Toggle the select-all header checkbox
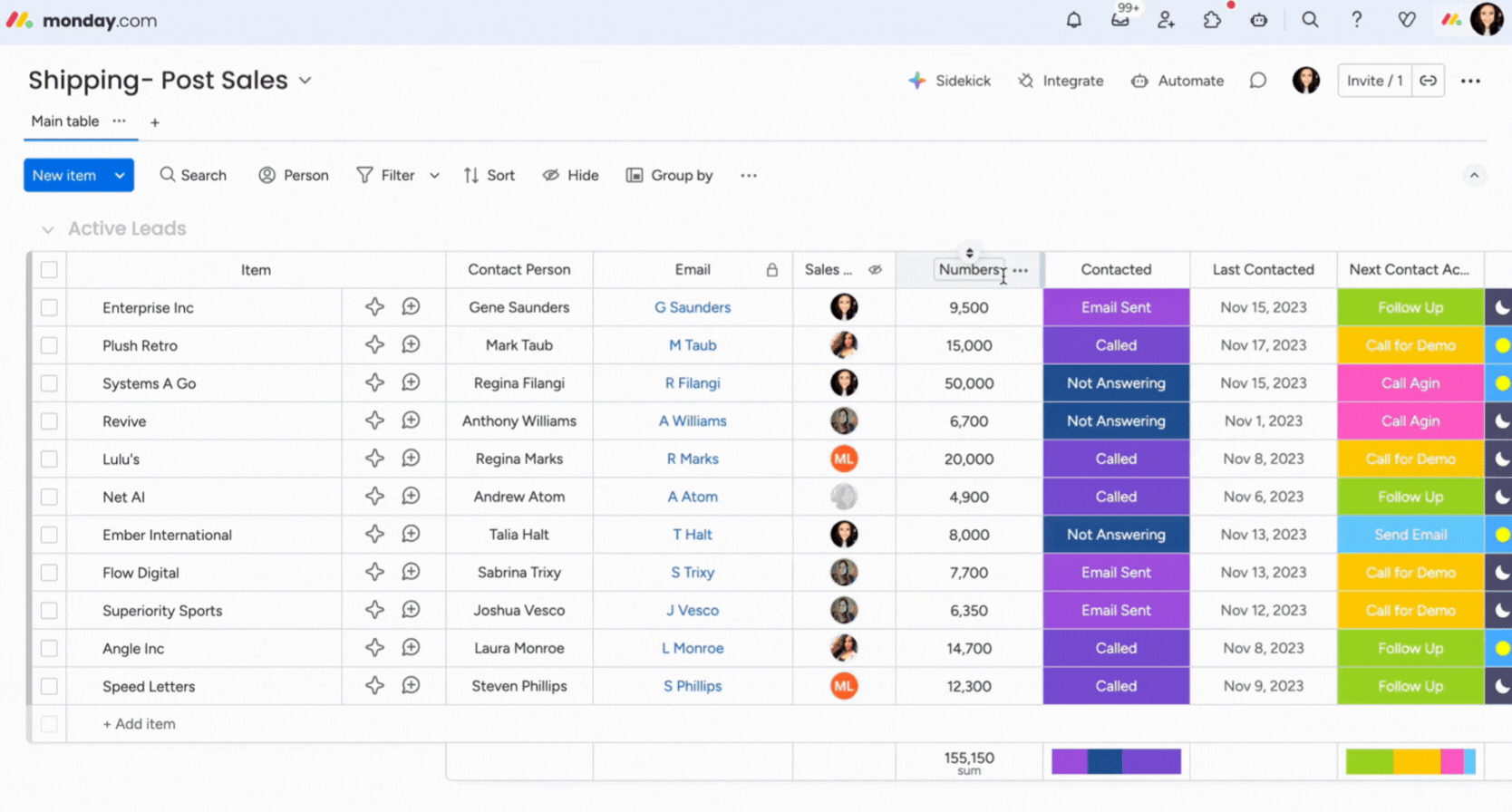This screenshot has width=1512, height=812. point(49,269)
